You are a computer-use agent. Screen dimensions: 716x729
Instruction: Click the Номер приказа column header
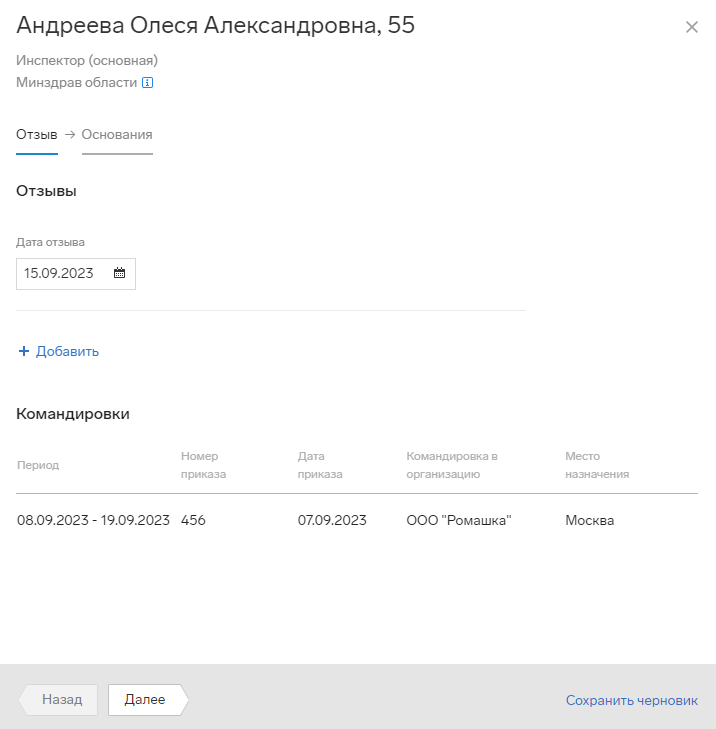tap(203, 465)
